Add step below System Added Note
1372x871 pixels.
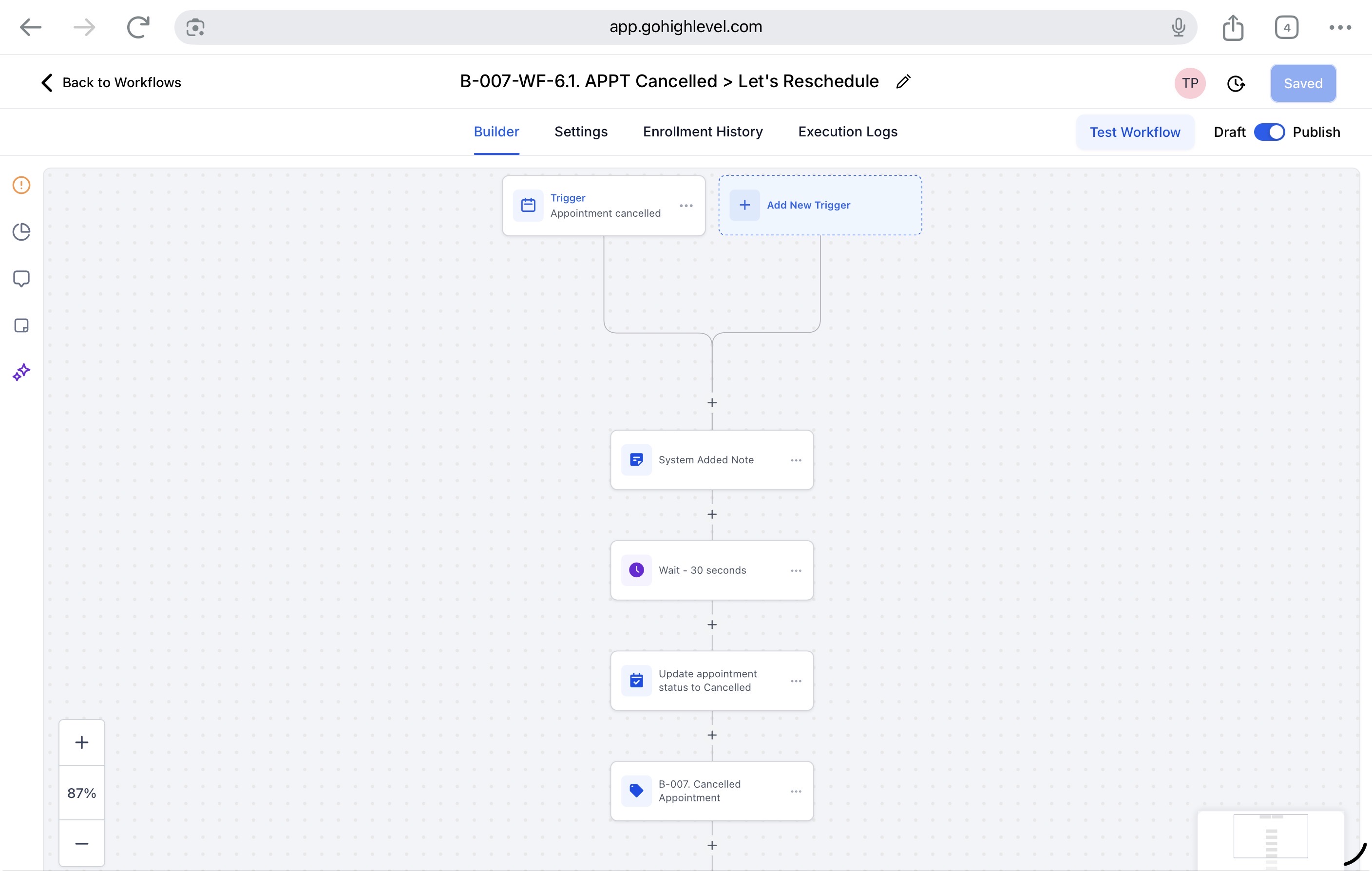[x=712, y=514]
